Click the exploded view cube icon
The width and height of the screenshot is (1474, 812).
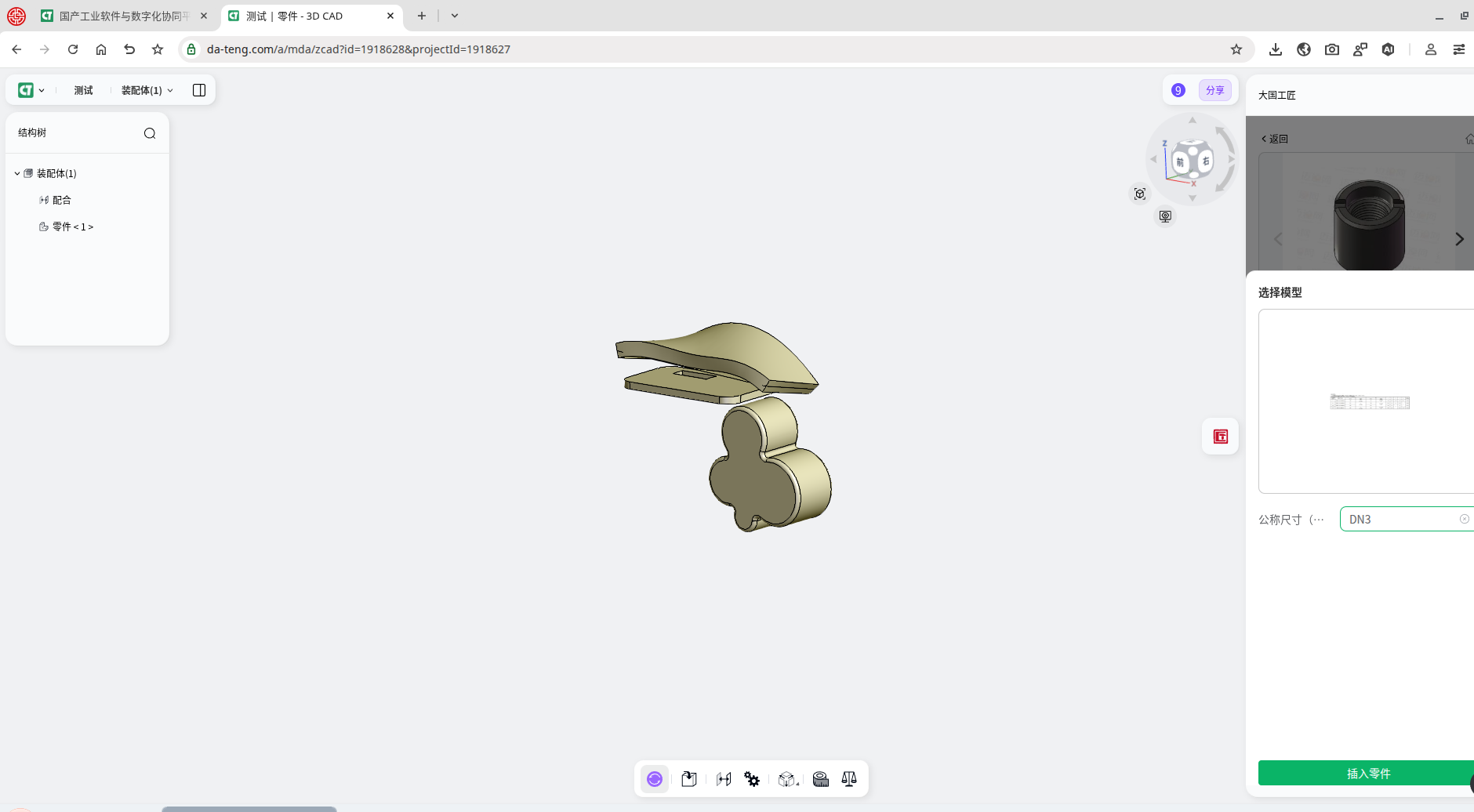click(x=788, y=779)
